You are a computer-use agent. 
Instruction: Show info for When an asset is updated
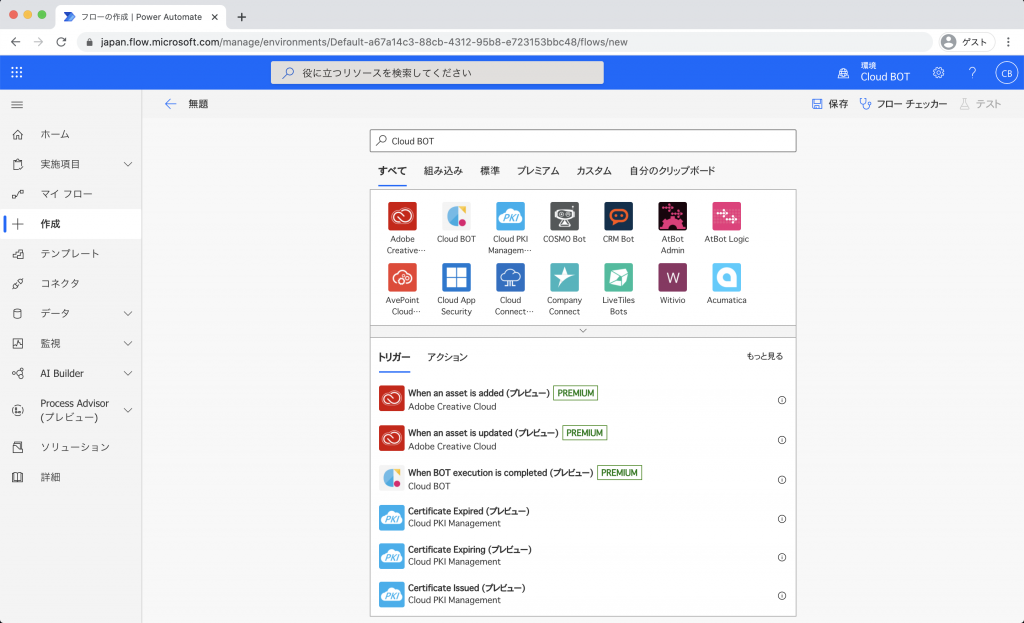[x=782, y=440]
